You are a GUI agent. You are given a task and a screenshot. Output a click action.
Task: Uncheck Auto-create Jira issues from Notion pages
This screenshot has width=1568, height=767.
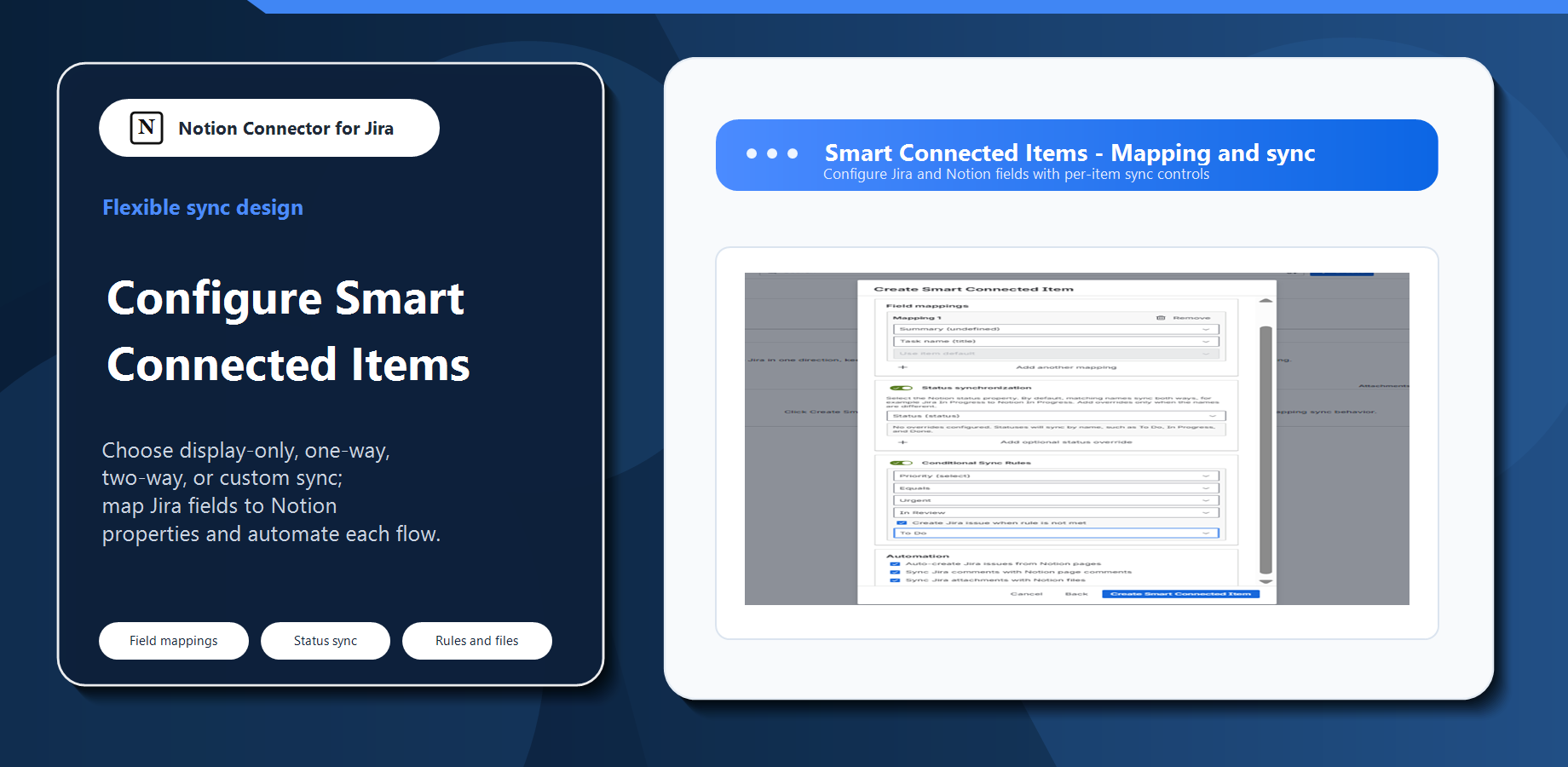coord(895,564)
